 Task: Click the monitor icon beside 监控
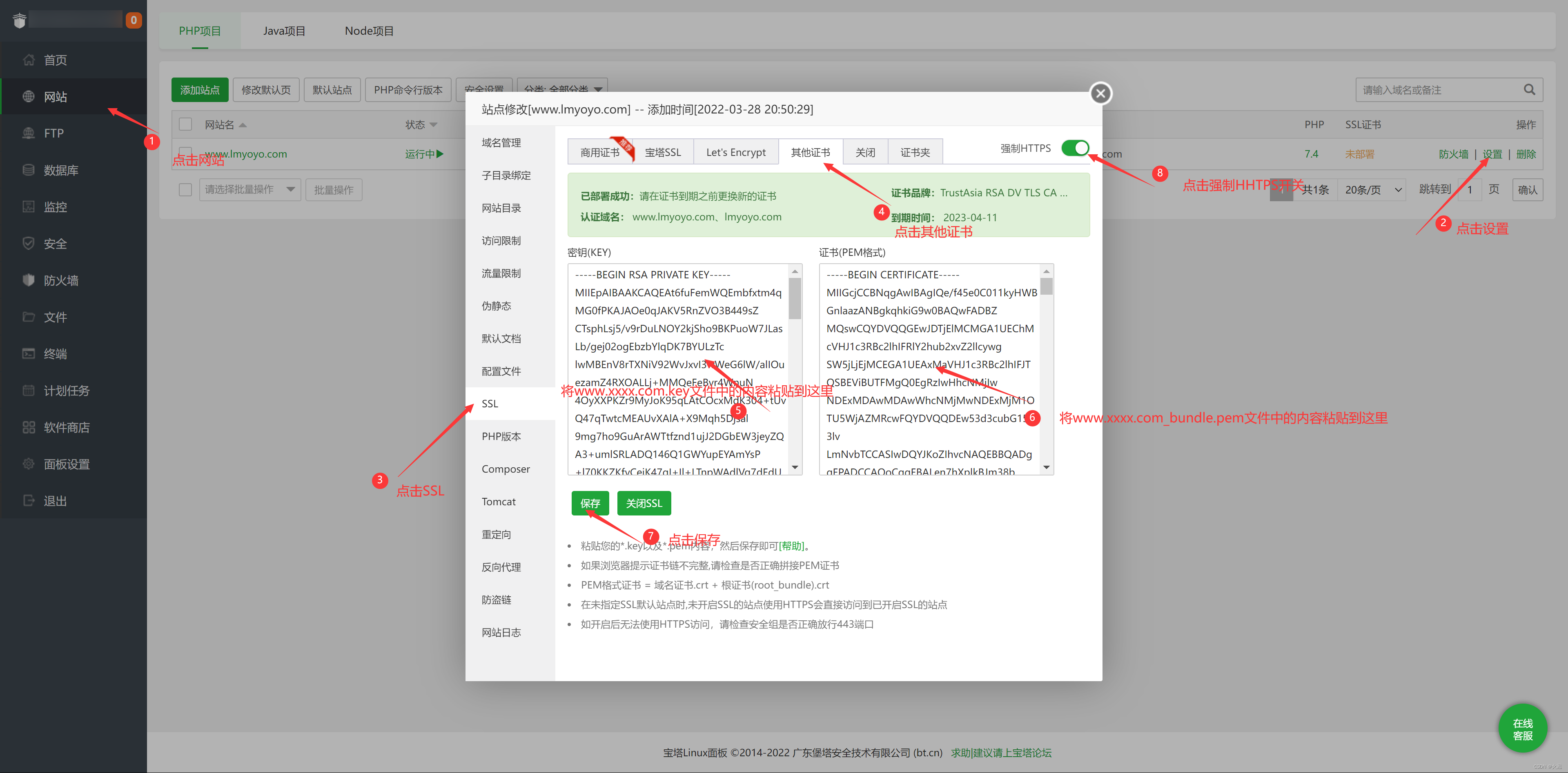28,206
